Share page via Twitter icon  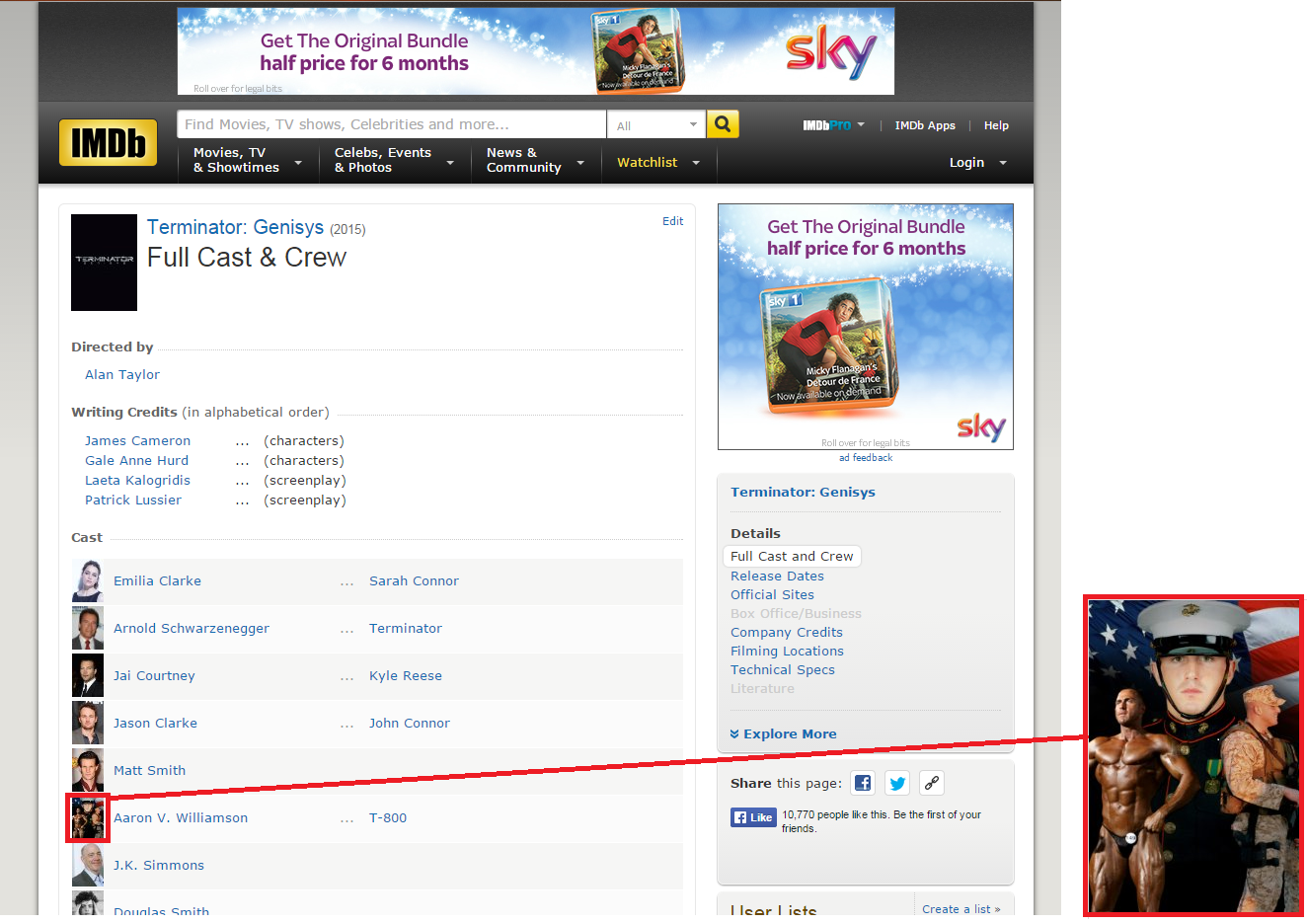[897, 783]
